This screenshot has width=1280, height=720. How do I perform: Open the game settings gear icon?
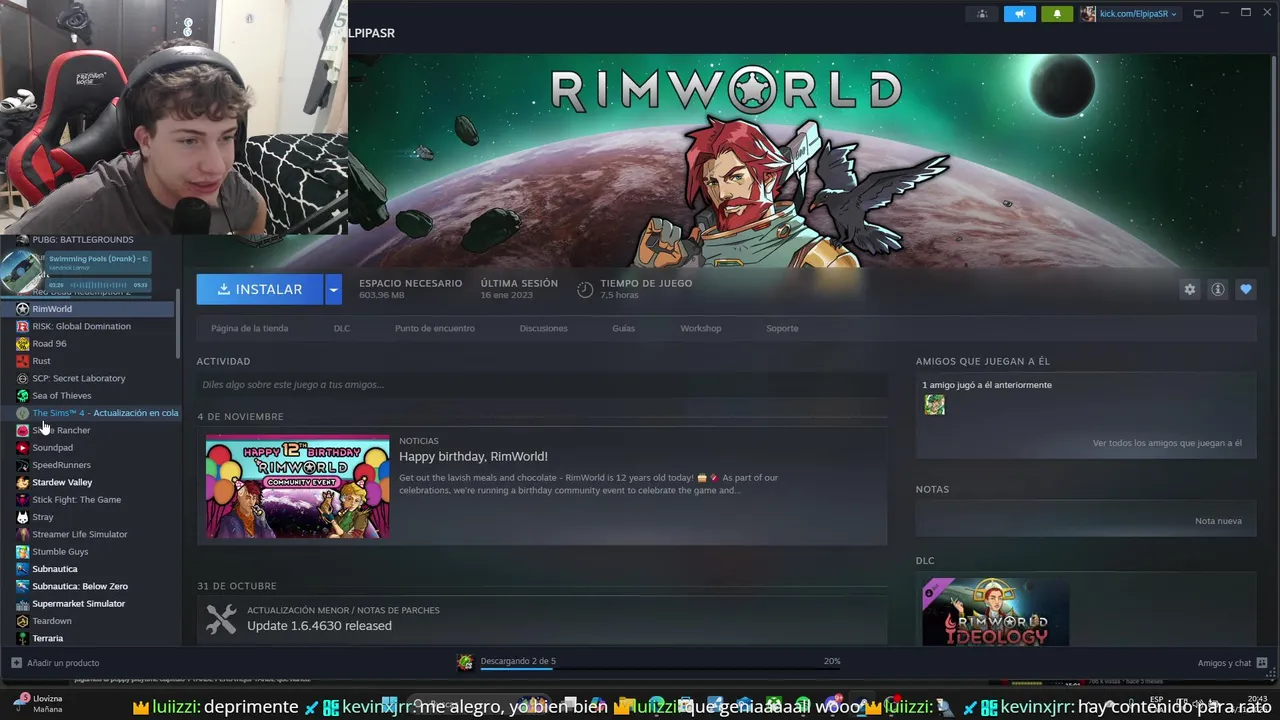[x=1189, y=289]
